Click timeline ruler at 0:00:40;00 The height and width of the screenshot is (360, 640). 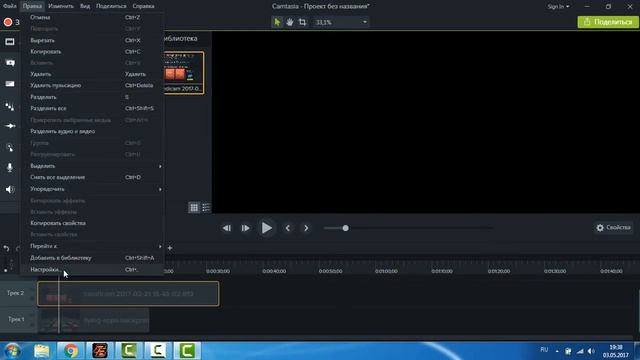274,271
